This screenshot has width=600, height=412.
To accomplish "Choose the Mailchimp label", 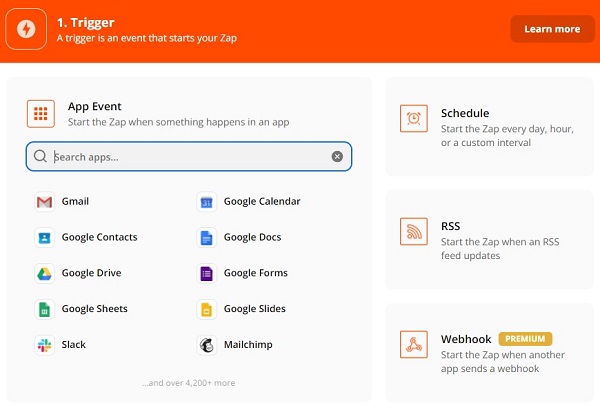I will click(248, 345).
